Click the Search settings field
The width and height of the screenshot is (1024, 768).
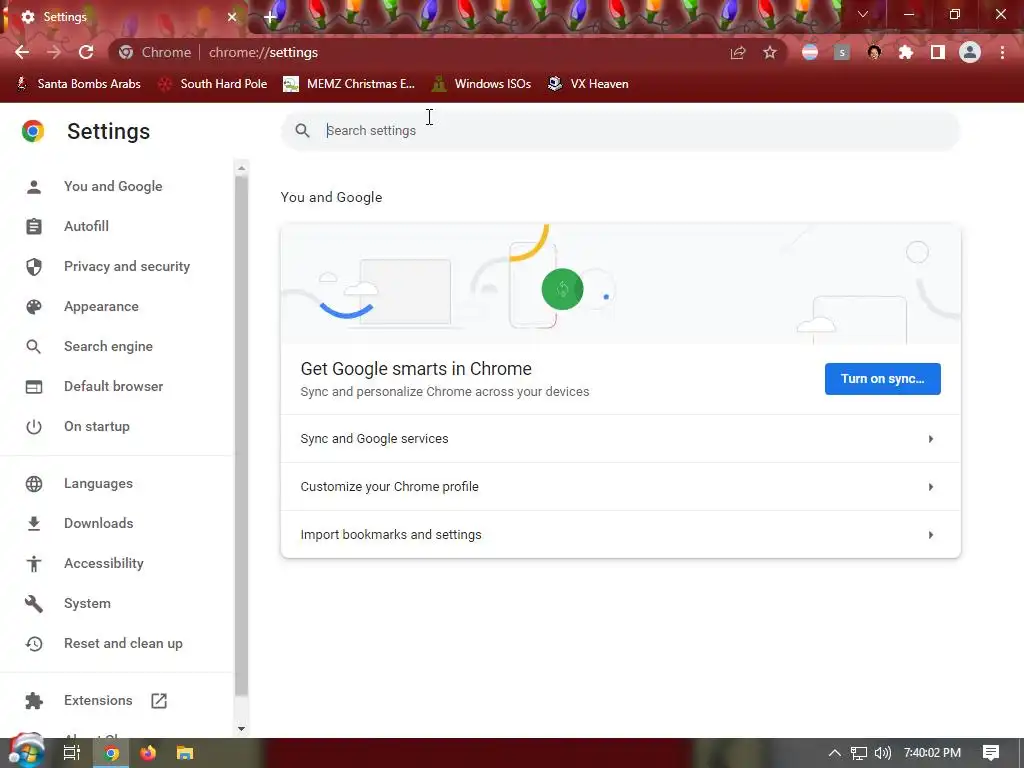click(x=620, y=131)
